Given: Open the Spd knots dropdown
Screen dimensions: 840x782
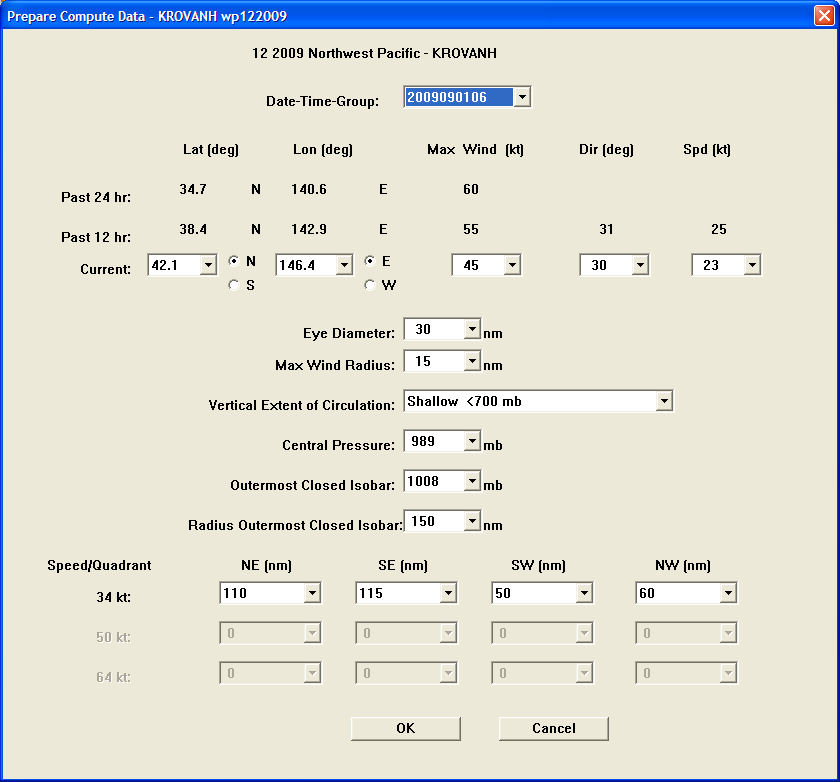Looking at the screenshot, I should [752, 264].
